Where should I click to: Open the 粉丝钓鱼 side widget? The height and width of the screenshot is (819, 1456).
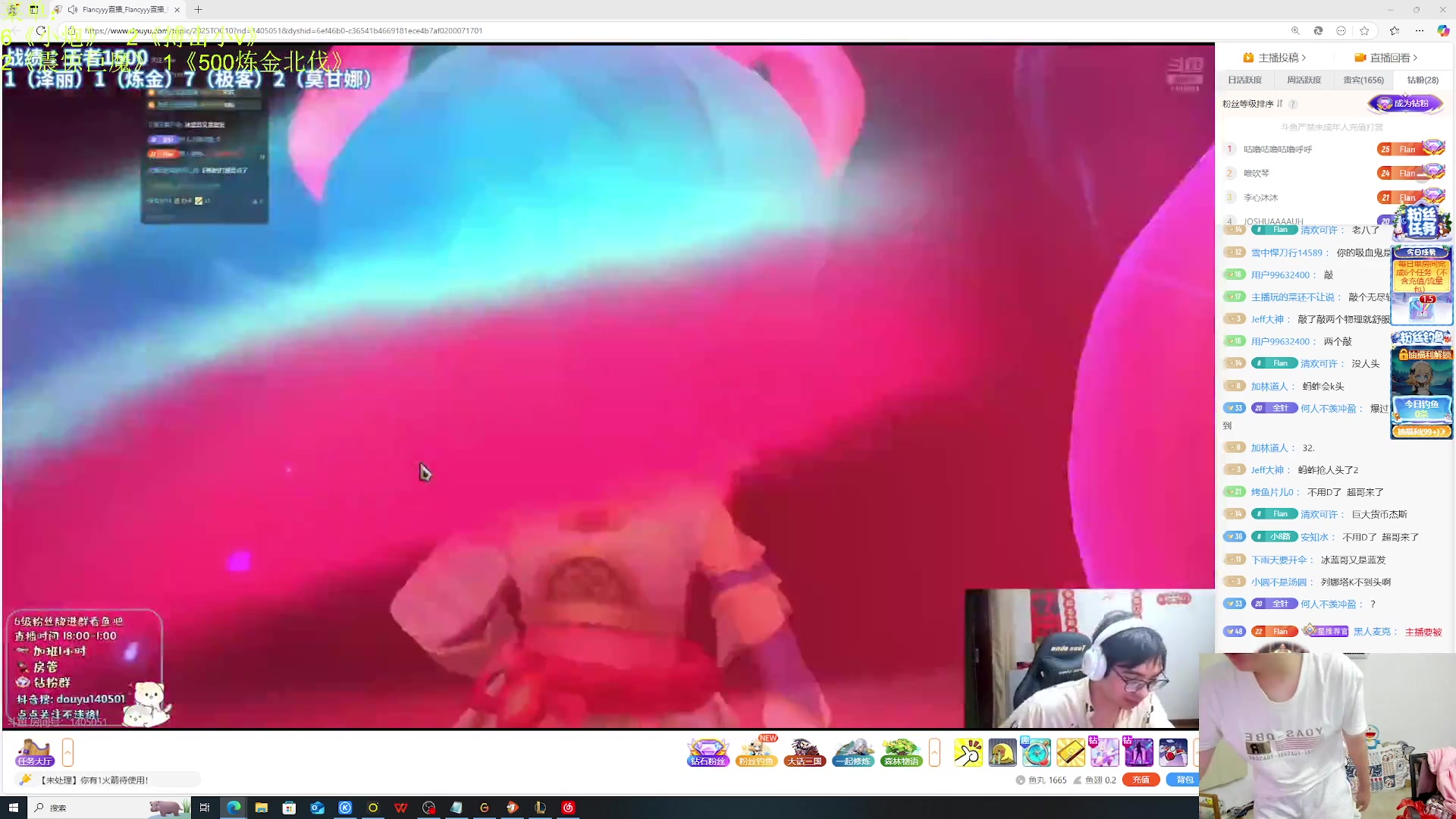1422,385
